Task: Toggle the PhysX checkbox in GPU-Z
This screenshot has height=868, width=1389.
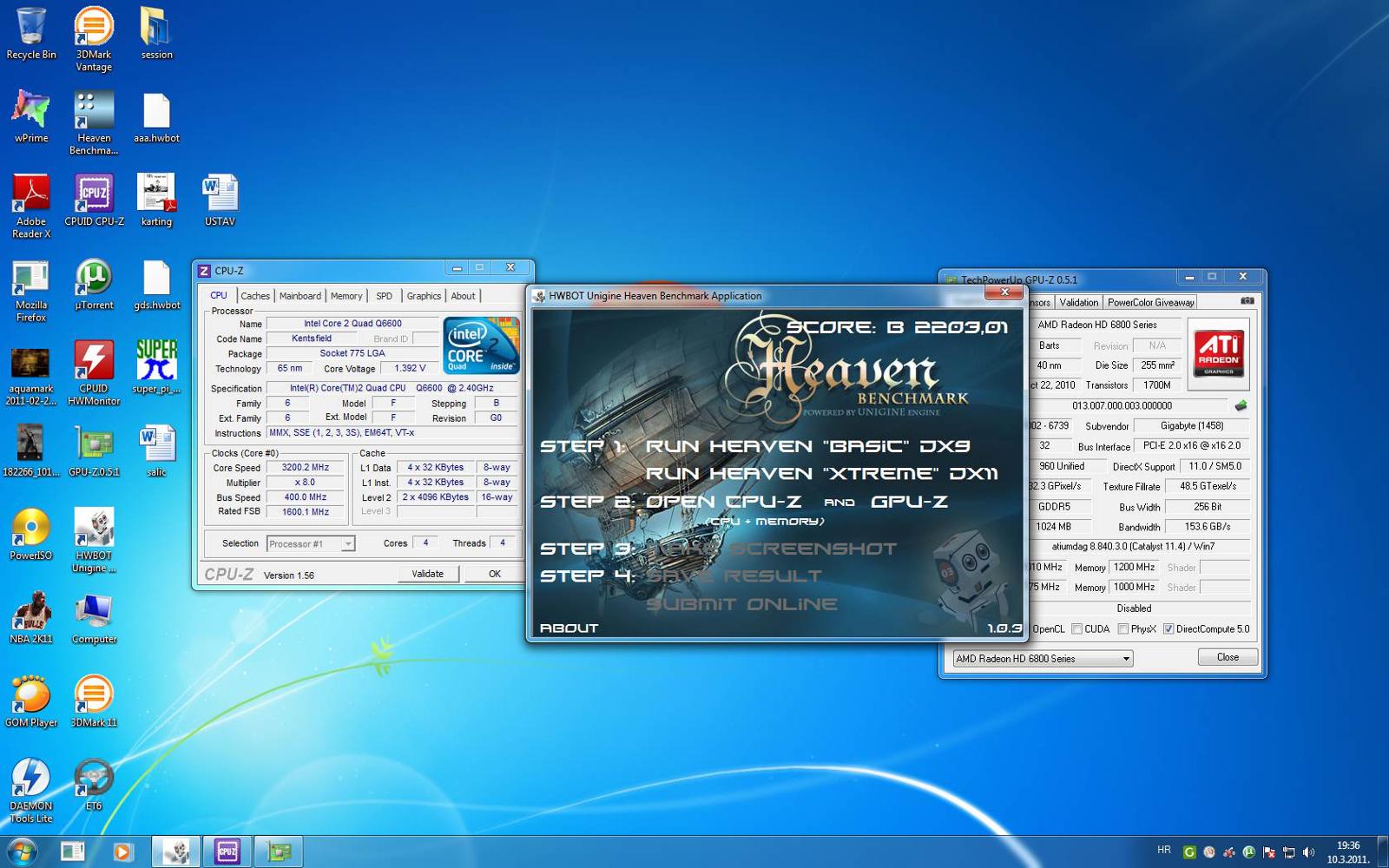Action: [x=1122, y=628]
